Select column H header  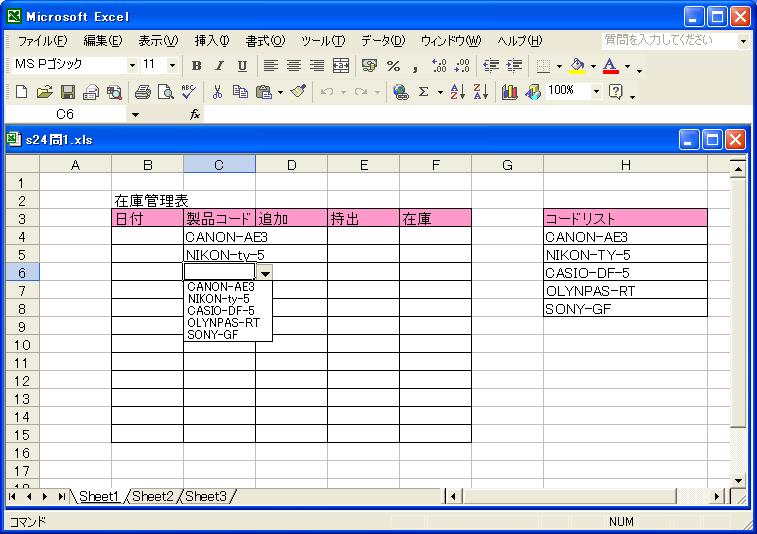(x=626, y=165)
